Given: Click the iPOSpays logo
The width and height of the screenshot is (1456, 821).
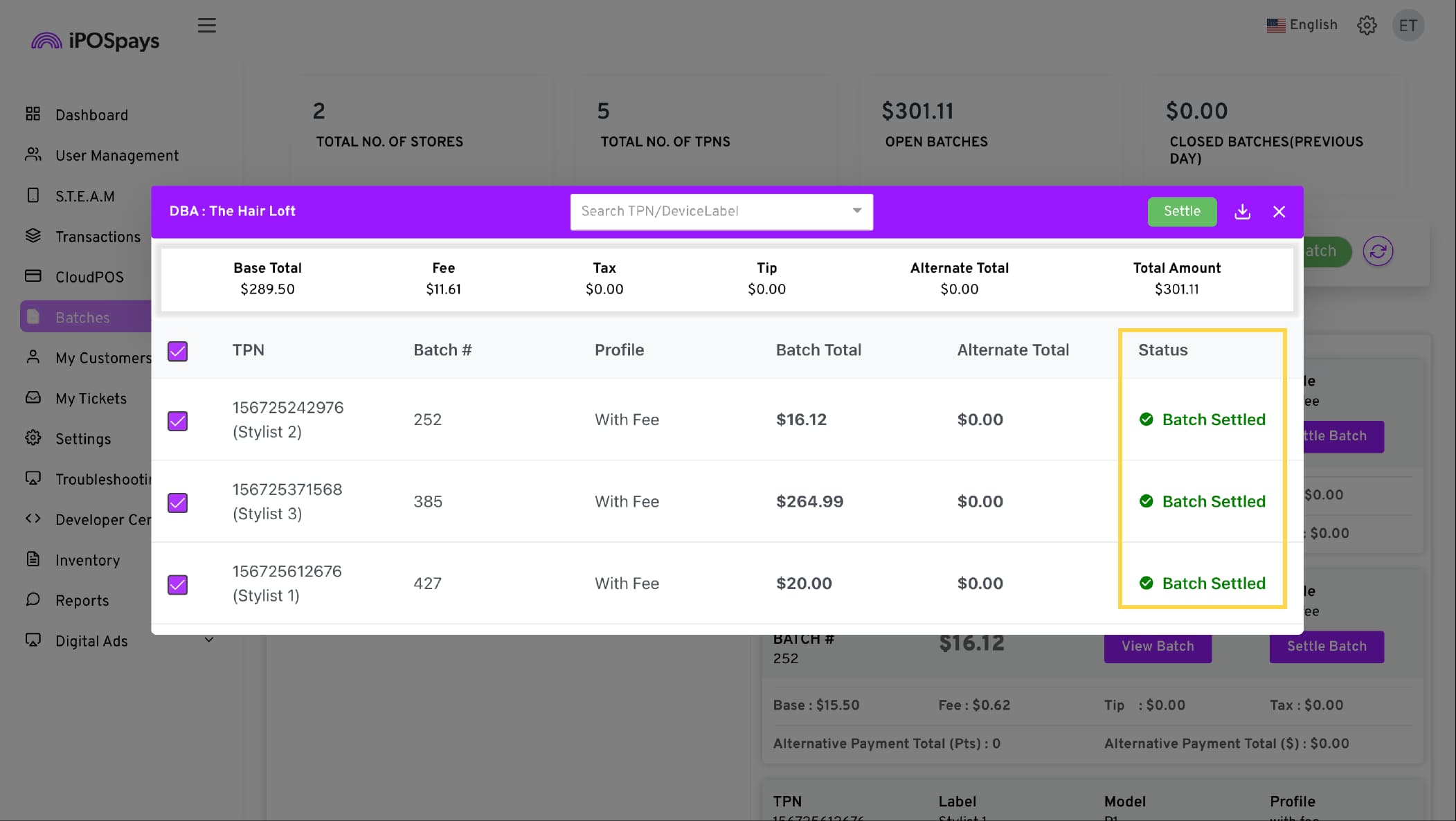Looking at the screenshot, I should [96, 41].
